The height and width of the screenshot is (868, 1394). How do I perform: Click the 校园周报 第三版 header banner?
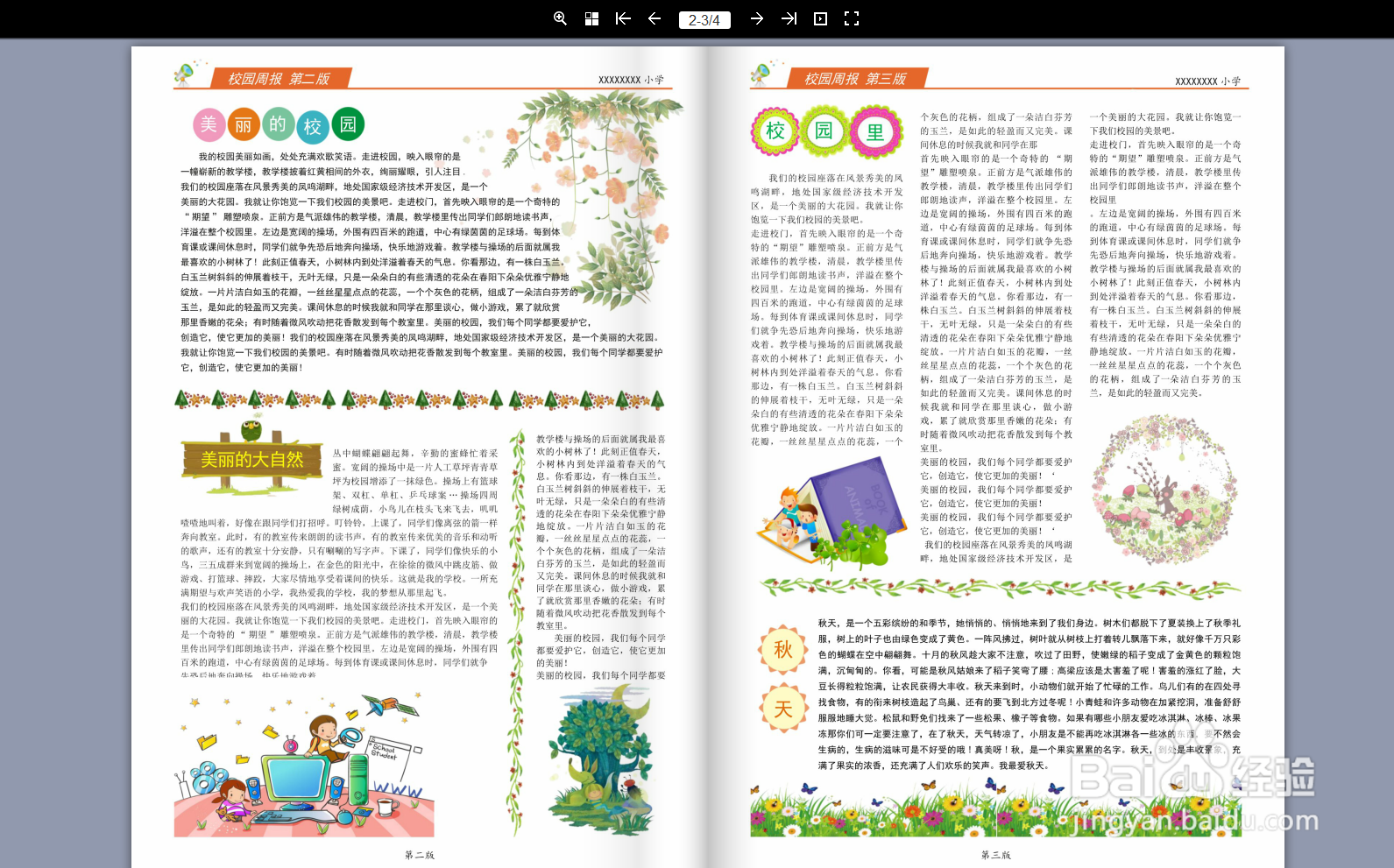(x=856, y=78)
